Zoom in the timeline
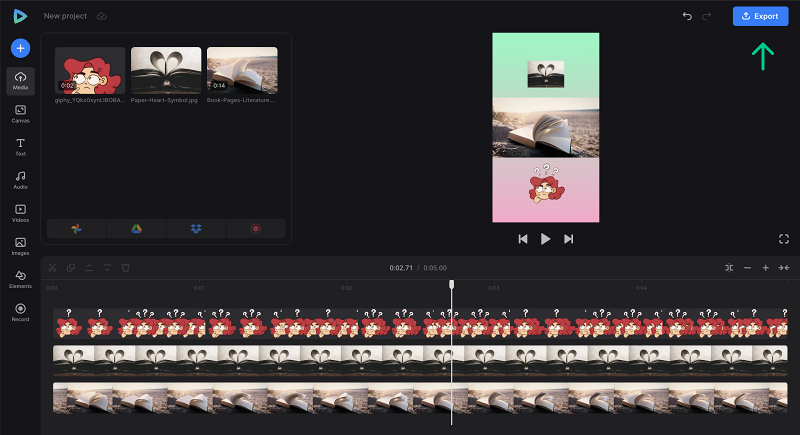Image resolution: width=800 pixels, height=435 pixels. [765, 268]
